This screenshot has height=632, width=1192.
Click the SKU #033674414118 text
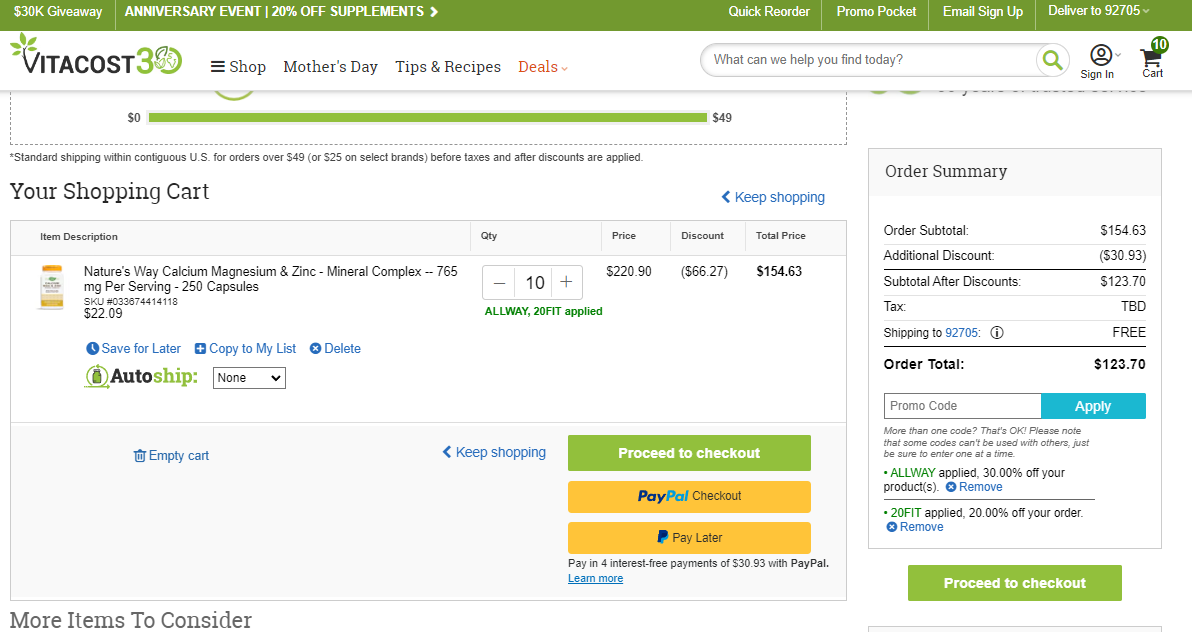tap(131, 302)
